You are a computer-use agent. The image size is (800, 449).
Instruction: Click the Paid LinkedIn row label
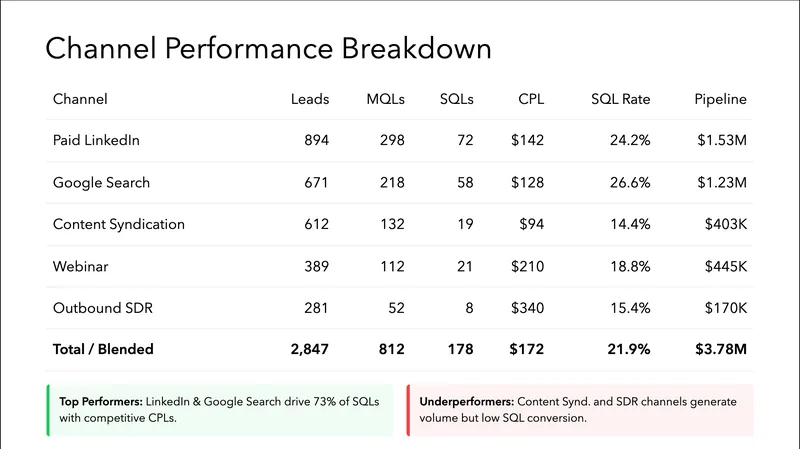(x=96, y=141)
